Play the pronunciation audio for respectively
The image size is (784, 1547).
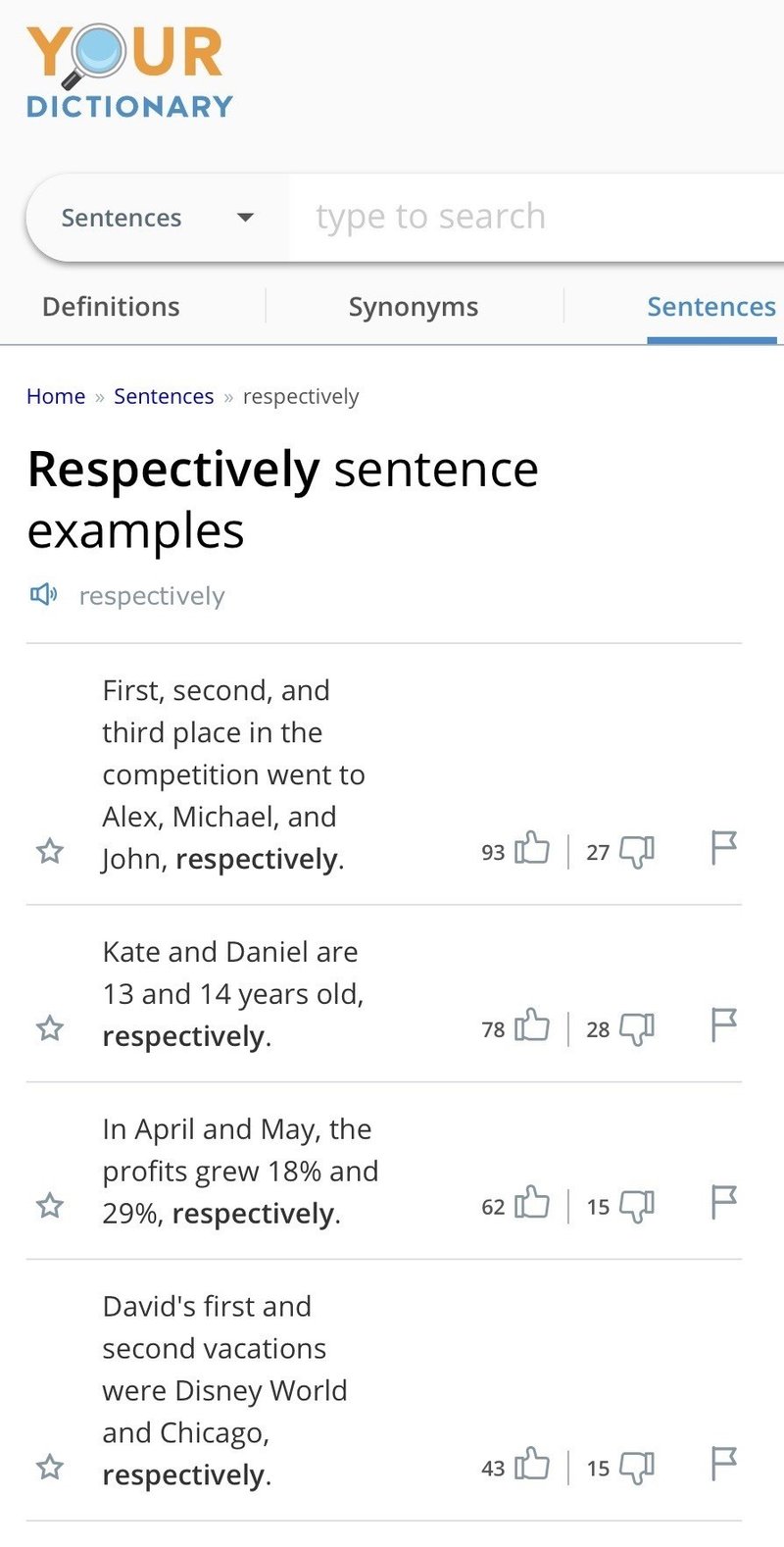pyautogui.click(x=44, y=594)
